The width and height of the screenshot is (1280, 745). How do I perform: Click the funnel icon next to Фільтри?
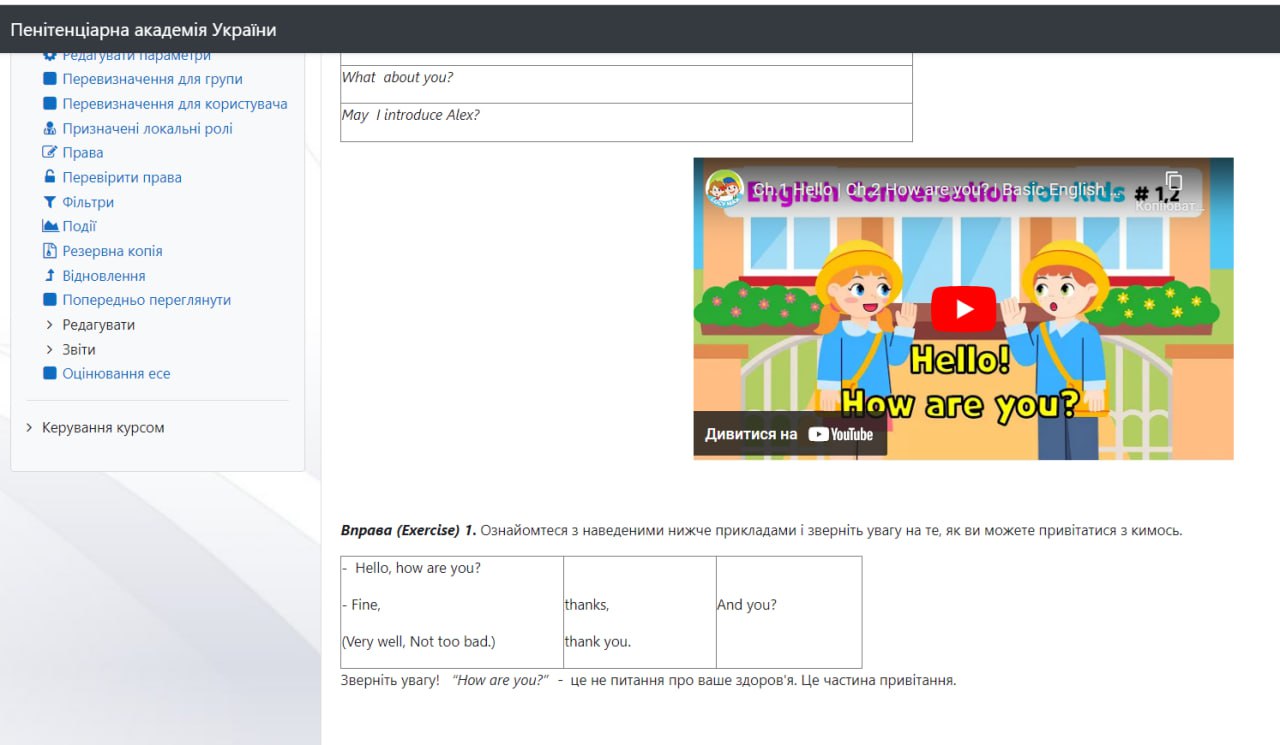50,202
